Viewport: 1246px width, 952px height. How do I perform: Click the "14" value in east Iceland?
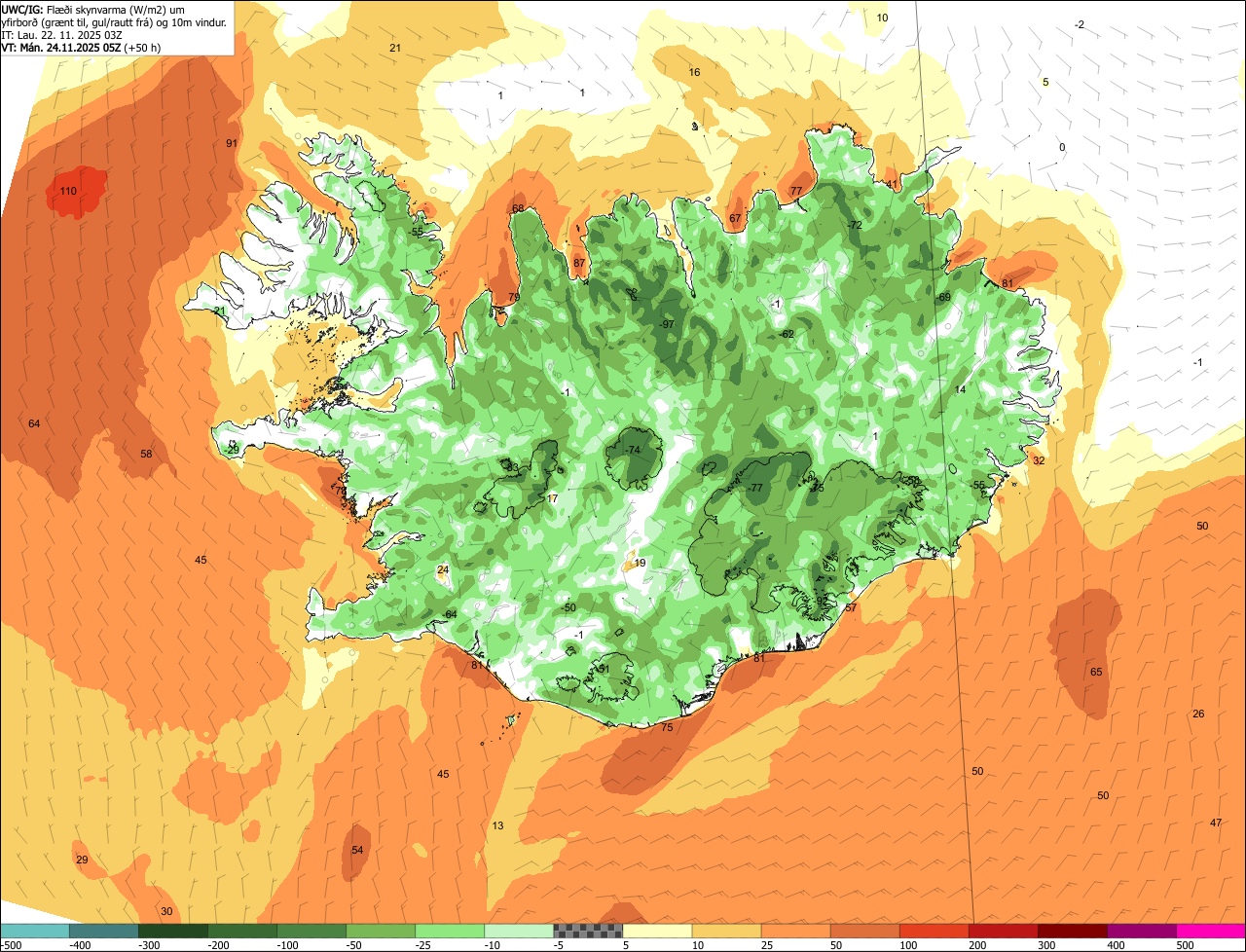pos(960,388)
